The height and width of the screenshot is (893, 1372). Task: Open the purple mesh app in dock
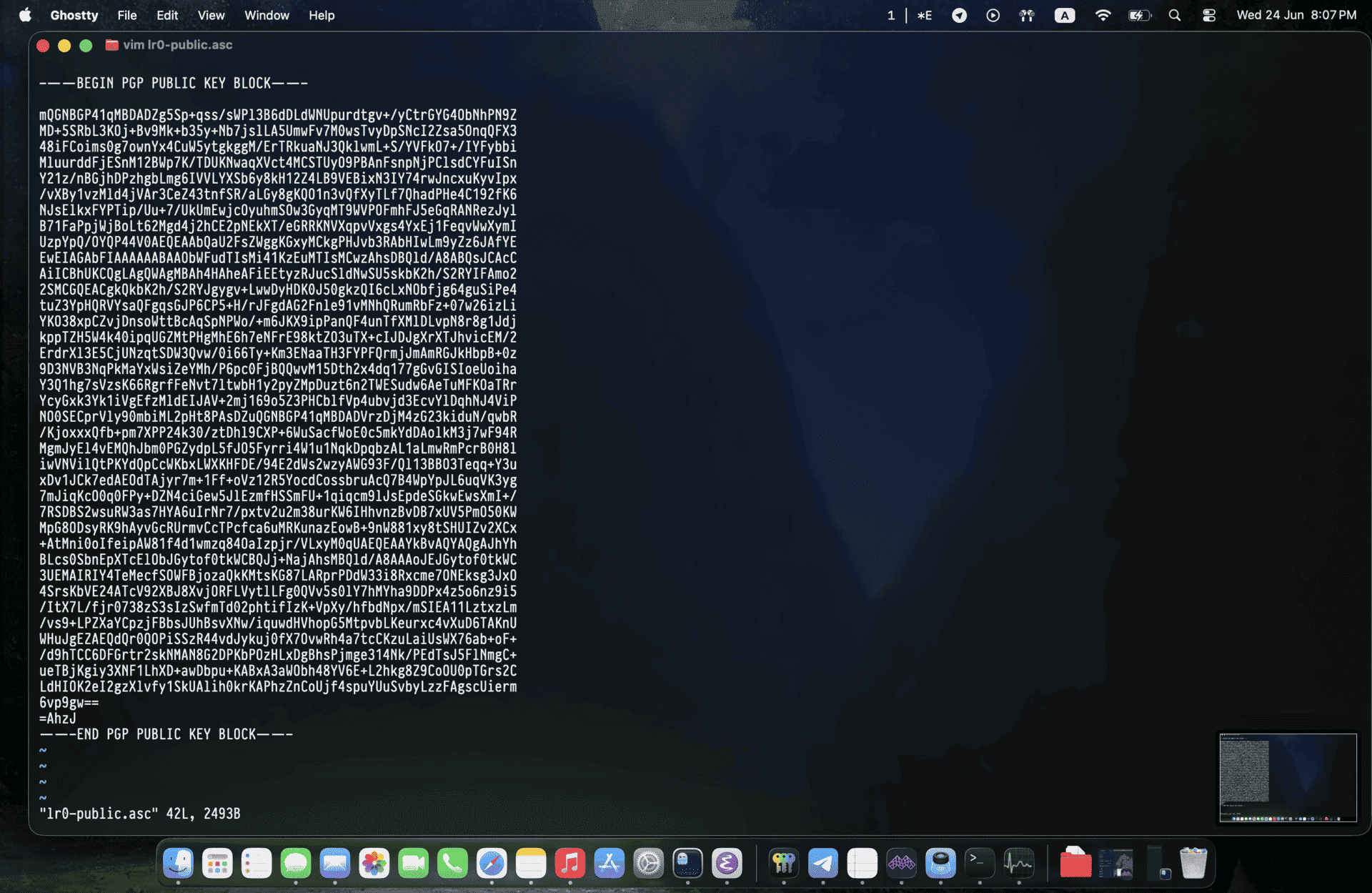click(x=901, y=864)
